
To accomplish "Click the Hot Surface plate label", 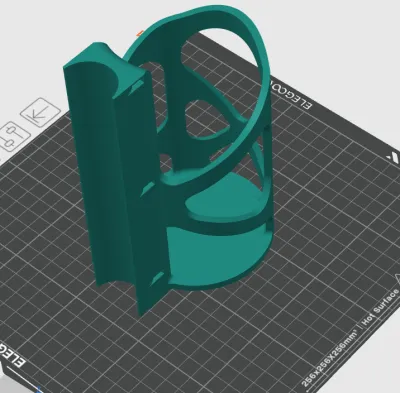I will point(380,307).
